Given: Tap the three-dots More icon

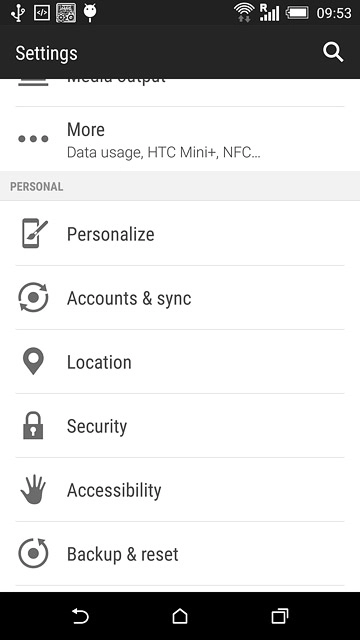Looking at the screenshot, I should [33, 139].
